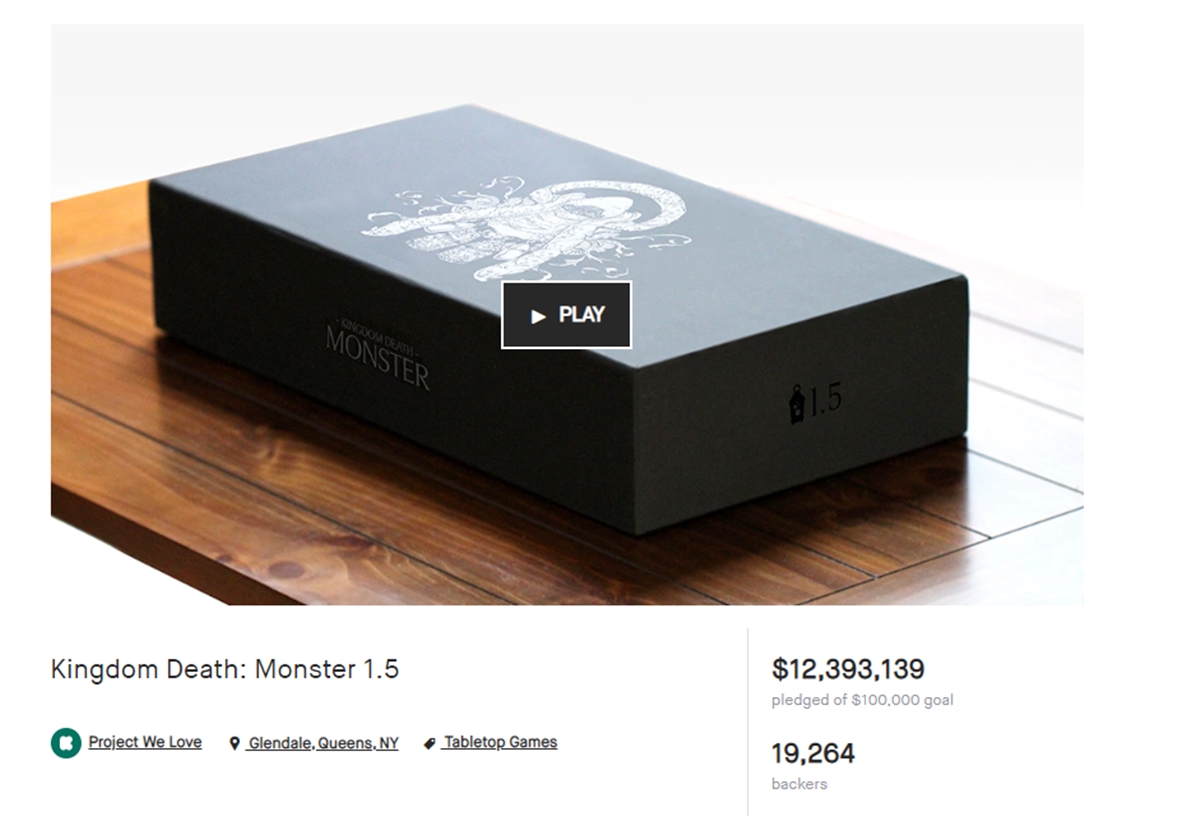This screenshot has width=1200, height=816.
Task: Click the 19,264 backers count
Action: click(x=813, y=753)
